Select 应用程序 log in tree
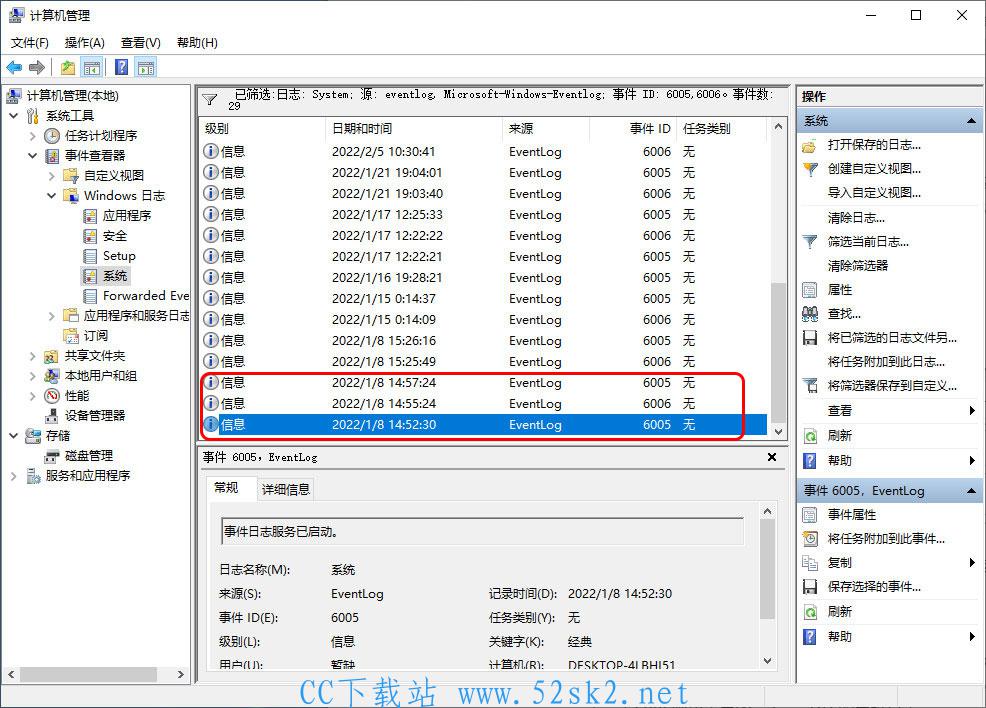The height and width of the screenshot is (708, 986). pos(126,216)
